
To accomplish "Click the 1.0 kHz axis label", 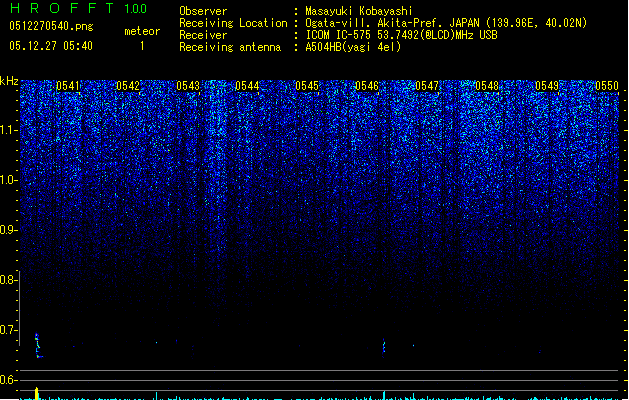I will pos(8,180).
